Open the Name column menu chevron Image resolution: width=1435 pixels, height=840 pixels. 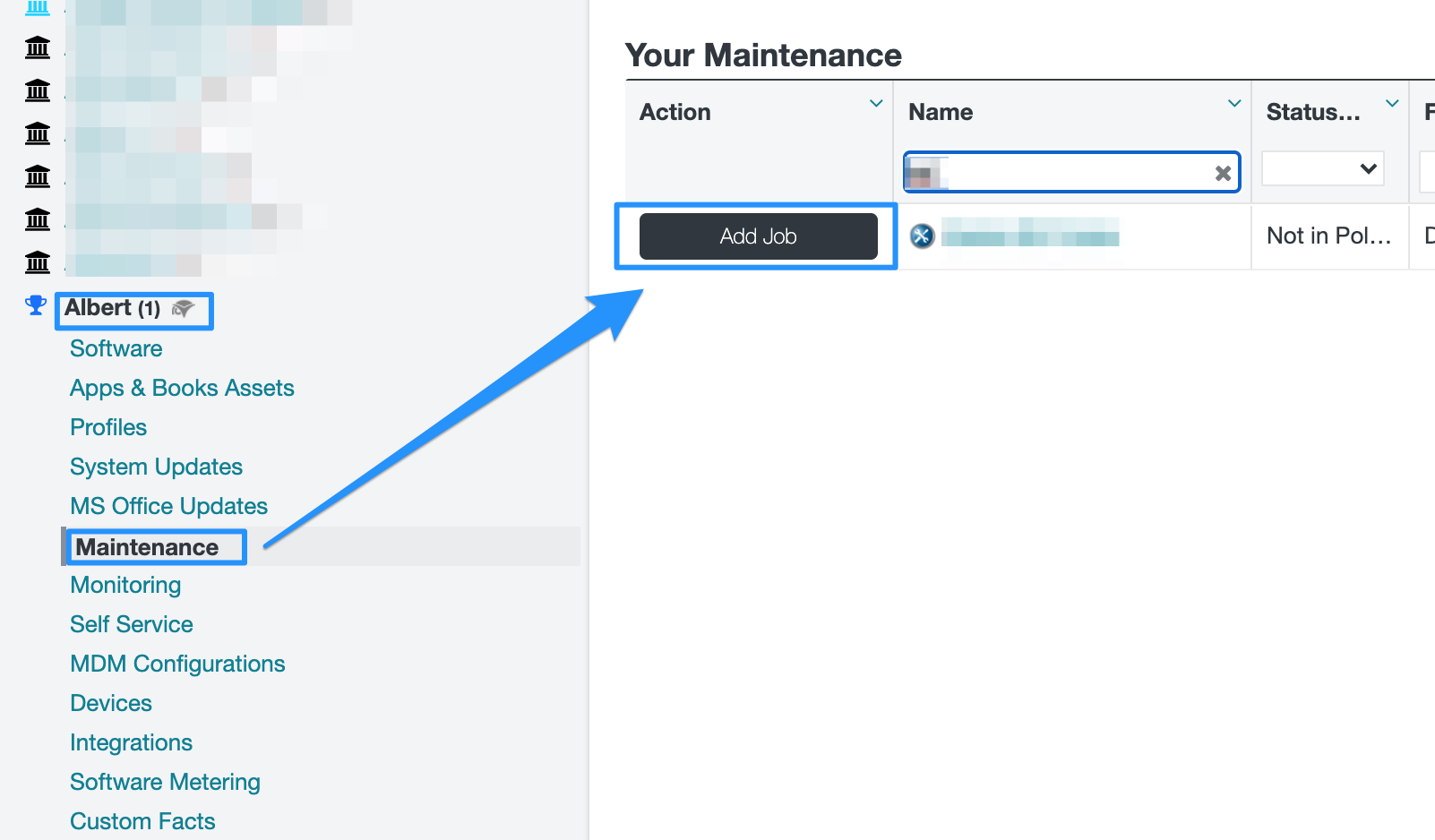pos(1234,104)
